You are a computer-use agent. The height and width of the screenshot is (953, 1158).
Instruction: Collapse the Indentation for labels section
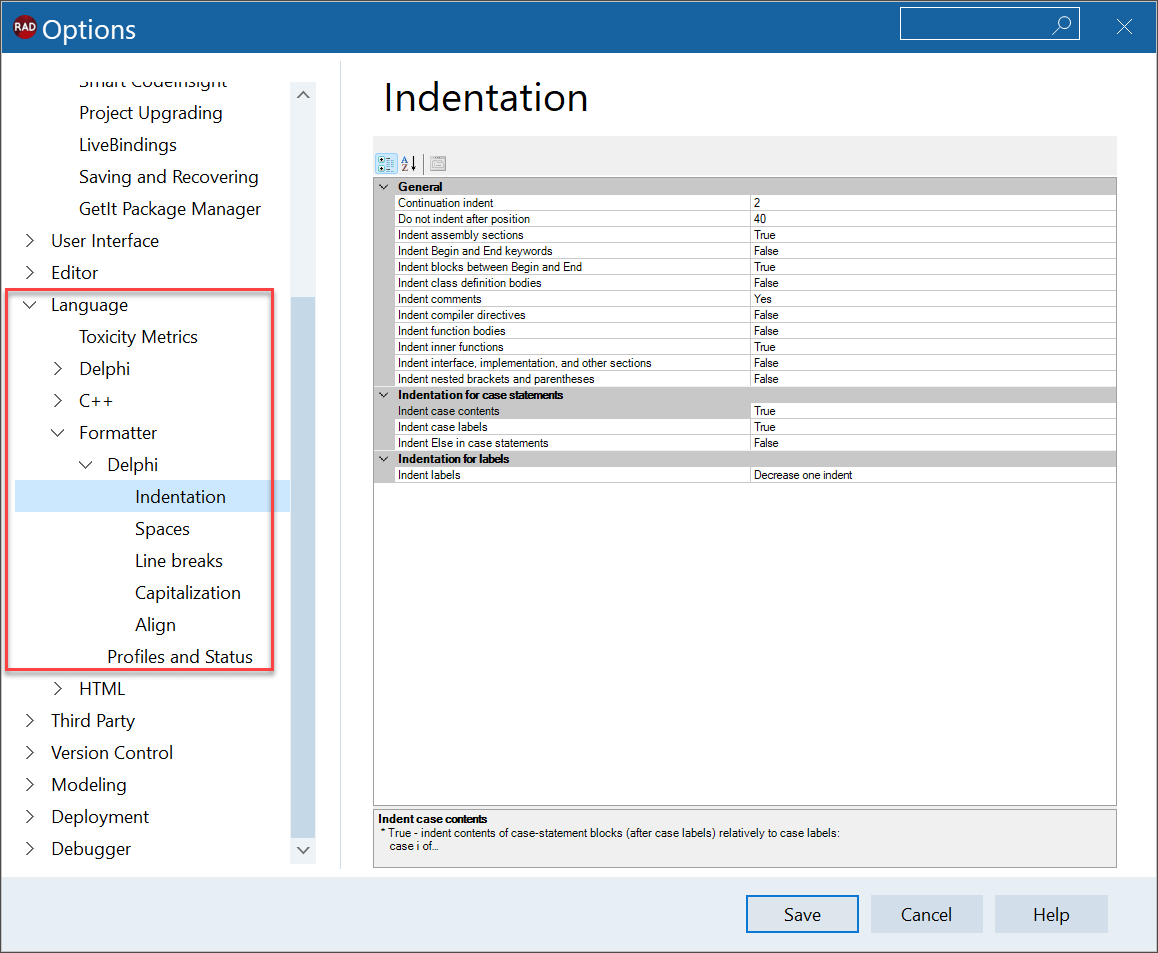click(384, 459)
